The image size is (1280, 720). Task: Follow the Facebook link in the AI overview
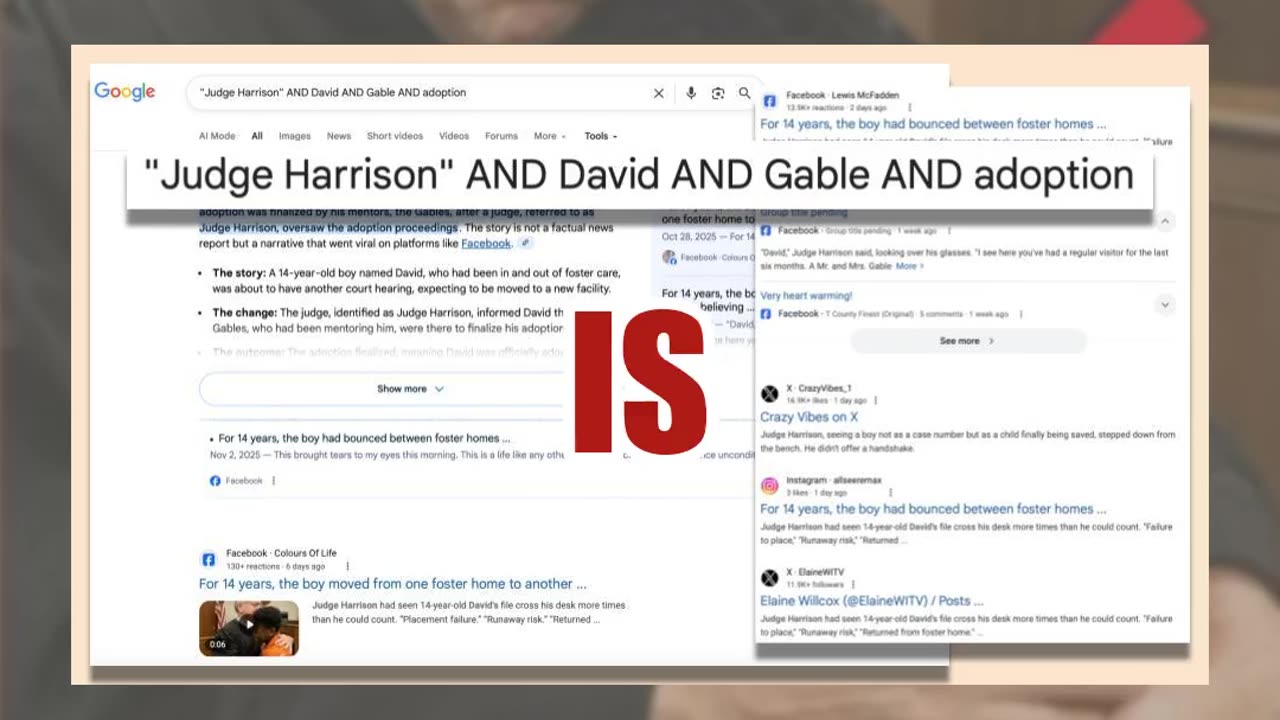pyautogui.click(x=486, y=243)
